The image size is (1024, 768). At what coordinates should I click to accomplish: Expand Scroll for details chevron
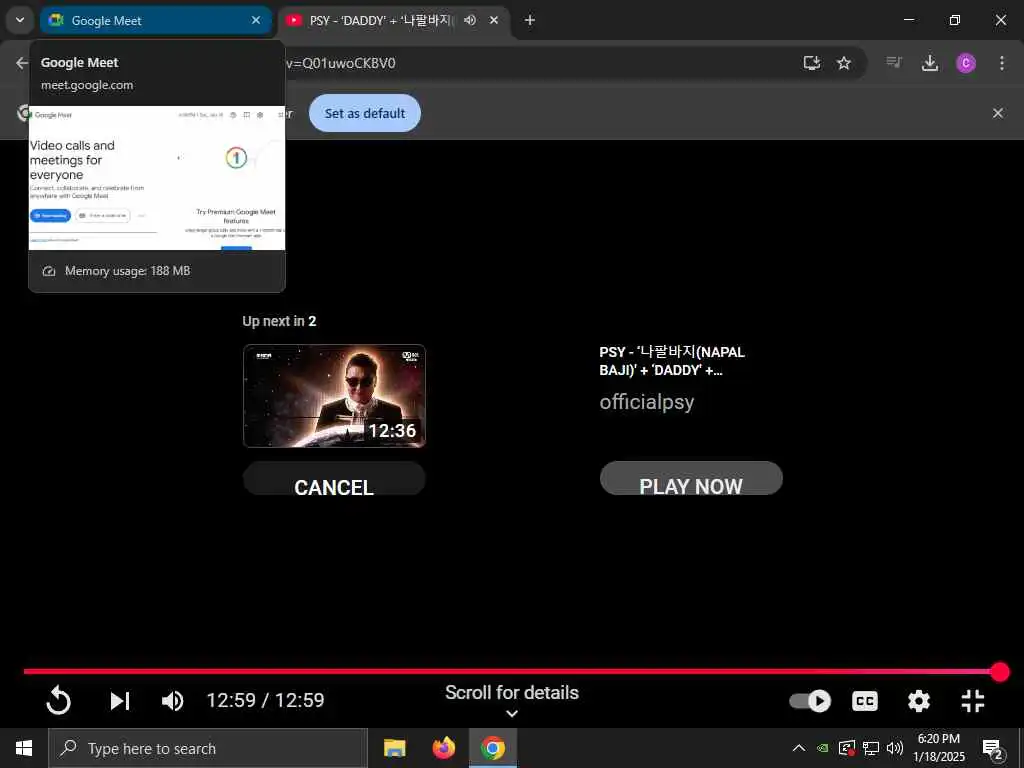click(x=512, y=714)
